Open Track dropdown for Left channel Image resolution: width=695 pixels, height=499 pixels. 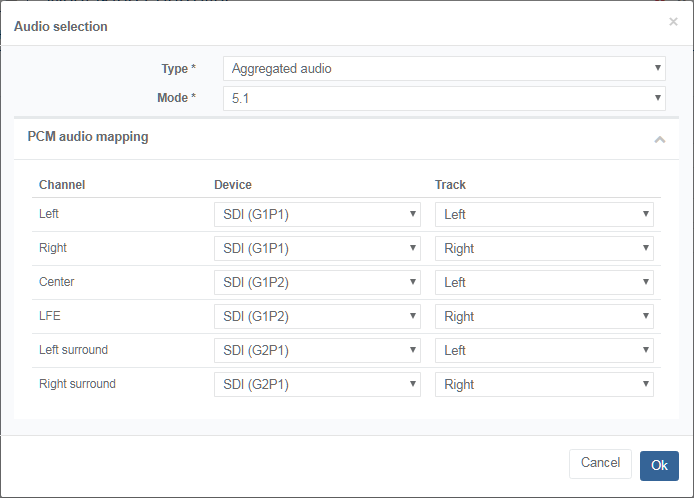point(544,214)
